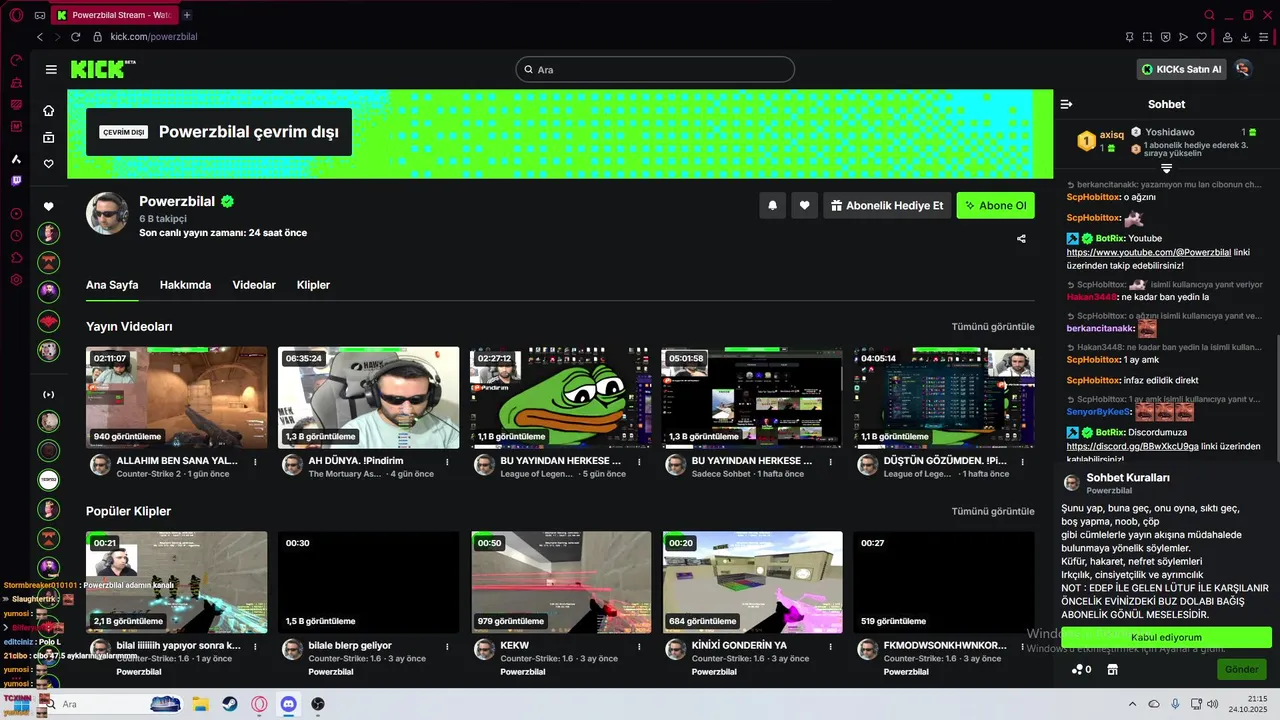Screen dimensions: 1280x720
Task: Expand recommended channels in sidebar
Action: pos(48,394)
